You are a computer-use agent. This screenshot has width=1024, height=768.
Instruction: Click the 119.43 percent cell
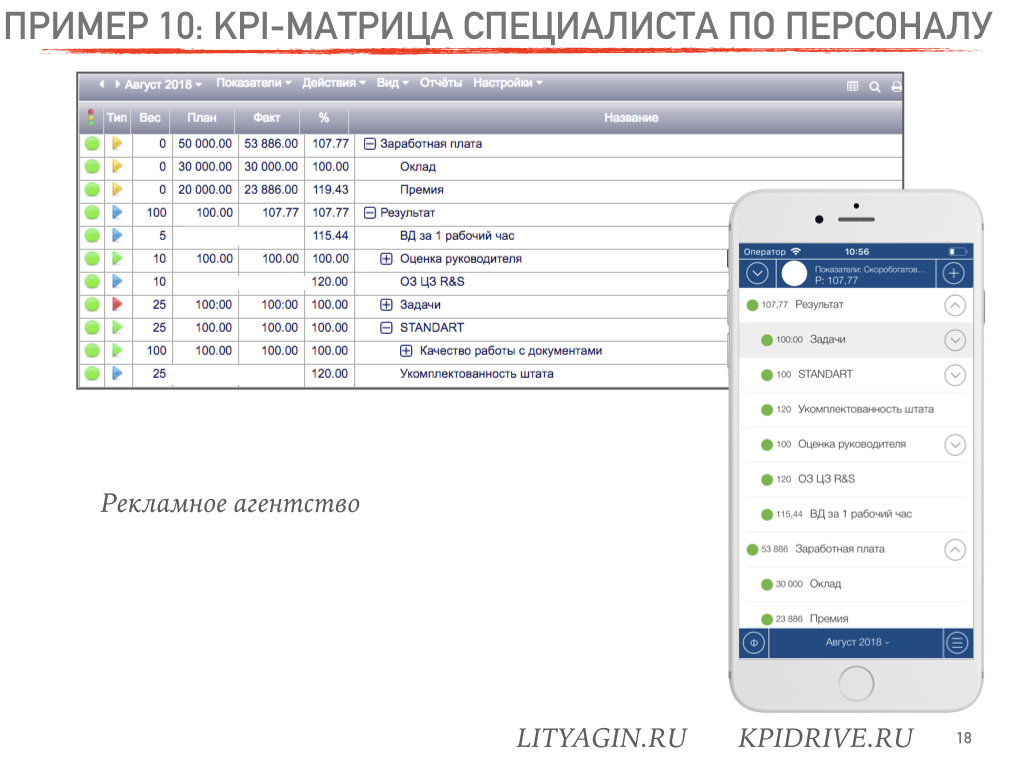[330, 189]
